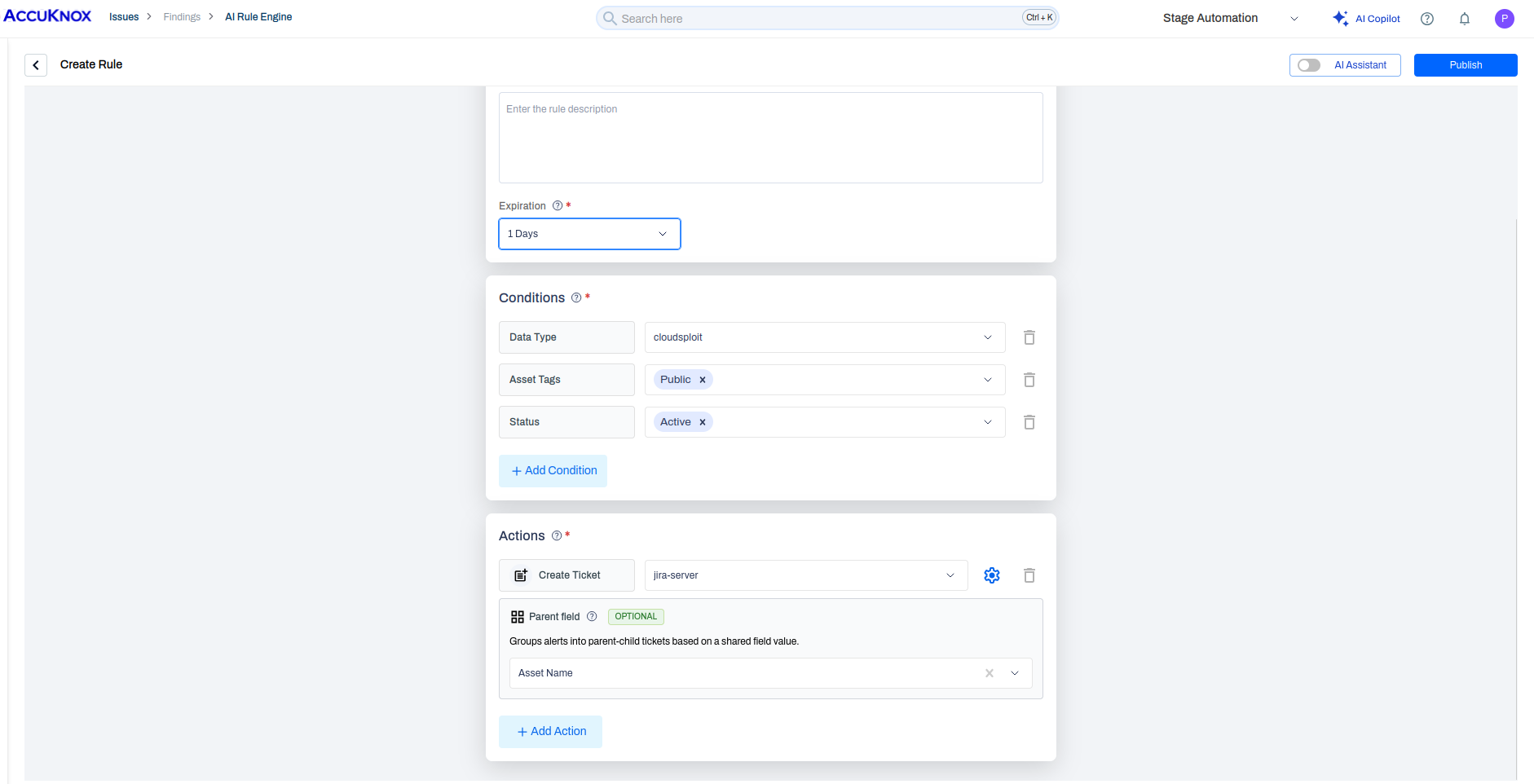
Task: Open the cloudsploit data type dropdown
Action: pos(825,337)
